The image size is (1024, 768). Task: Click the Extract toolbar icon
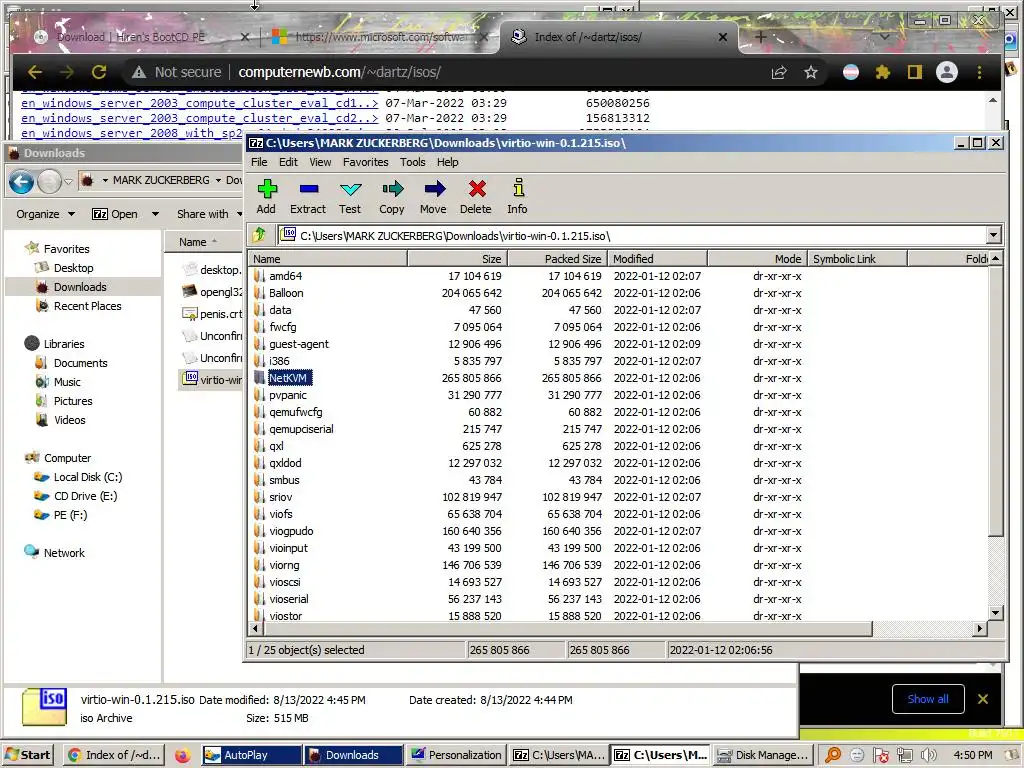308,197
